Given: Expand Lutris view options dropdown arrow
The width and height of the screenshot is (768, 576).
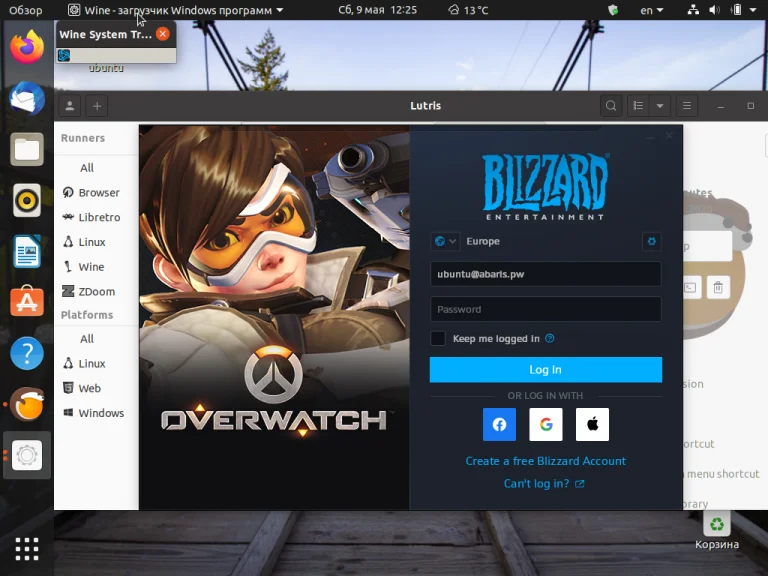Looking at the screenshot, I should [660, 106].
